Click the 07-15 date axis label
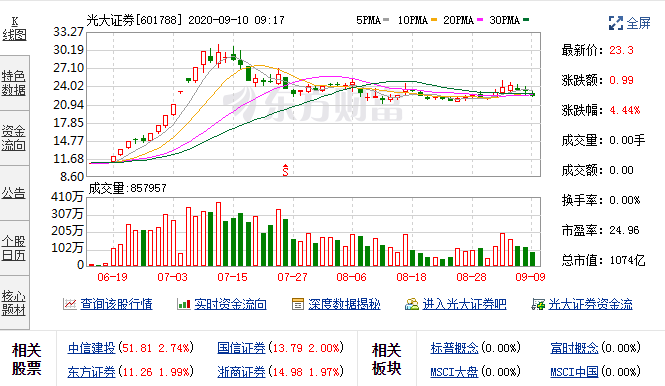This screenshot has height=386, width=665. coord(232,277)
